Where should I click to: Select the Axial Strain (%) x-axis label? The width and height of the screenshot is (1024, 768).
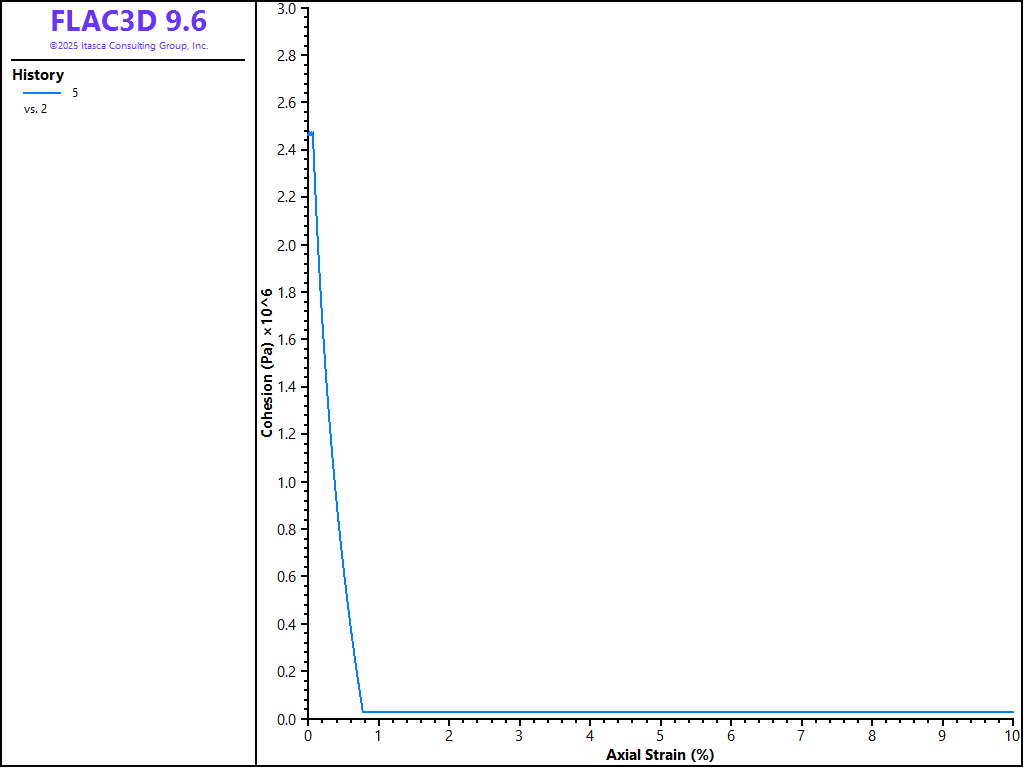(x=660, y=754)
